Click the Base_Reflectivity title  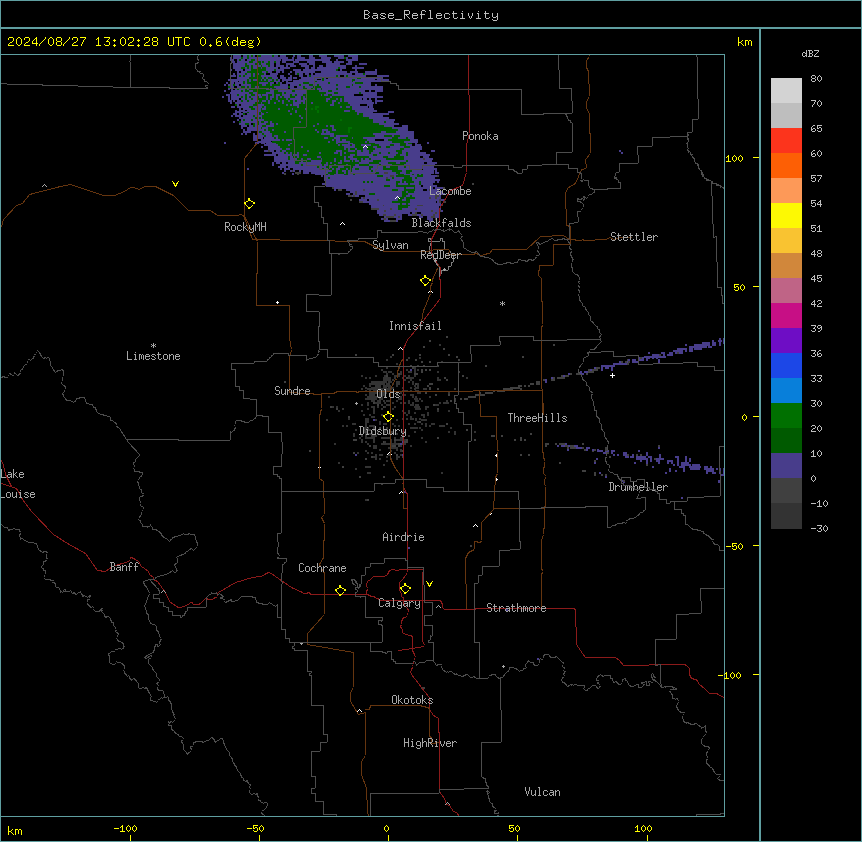[431, 15]
